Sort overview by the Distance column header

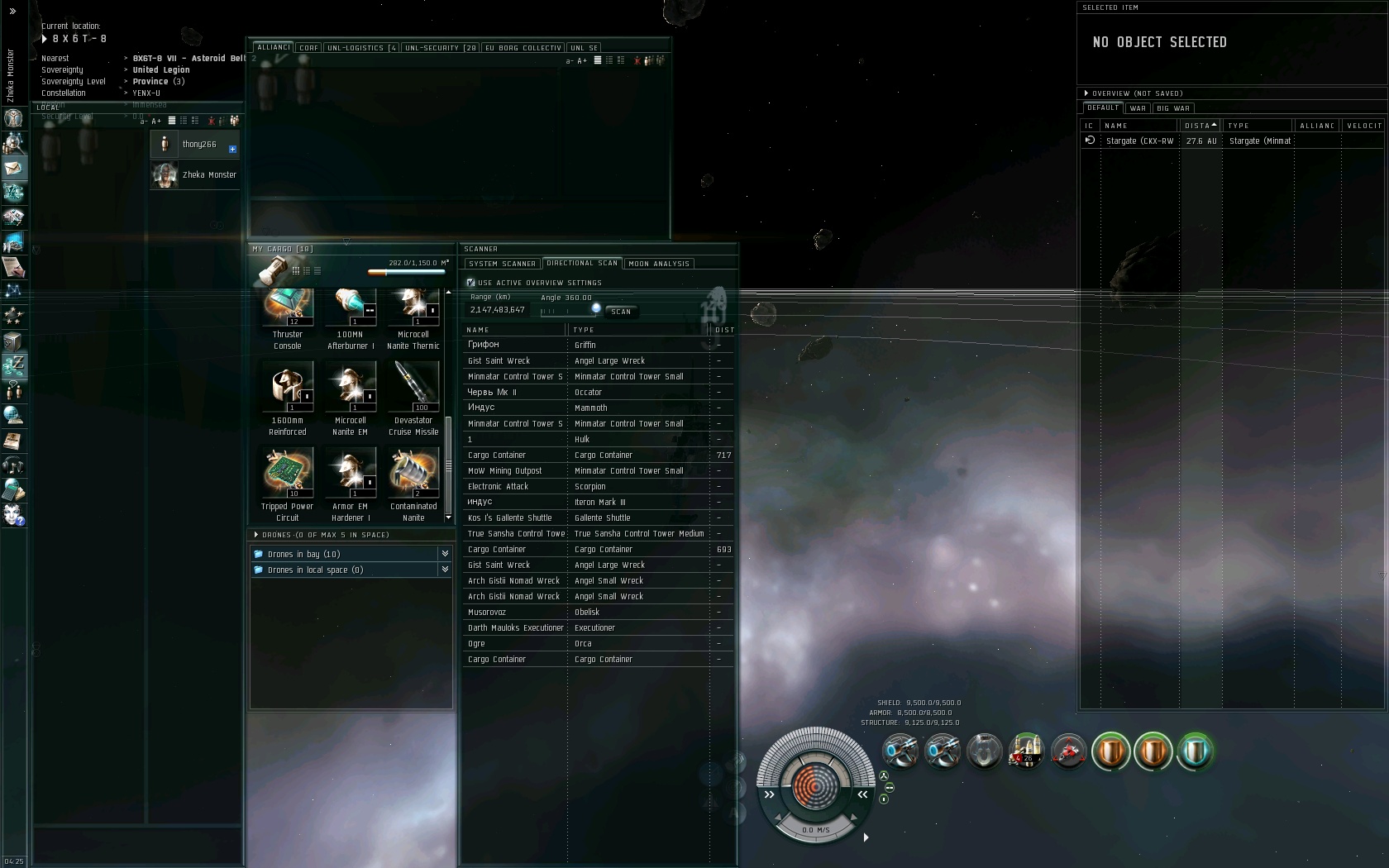pyautogui.click(x=1200, y=126)
